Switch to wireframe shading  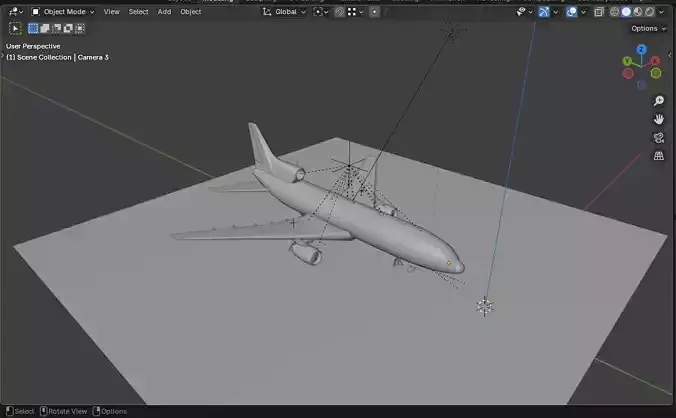pos(614,12)
